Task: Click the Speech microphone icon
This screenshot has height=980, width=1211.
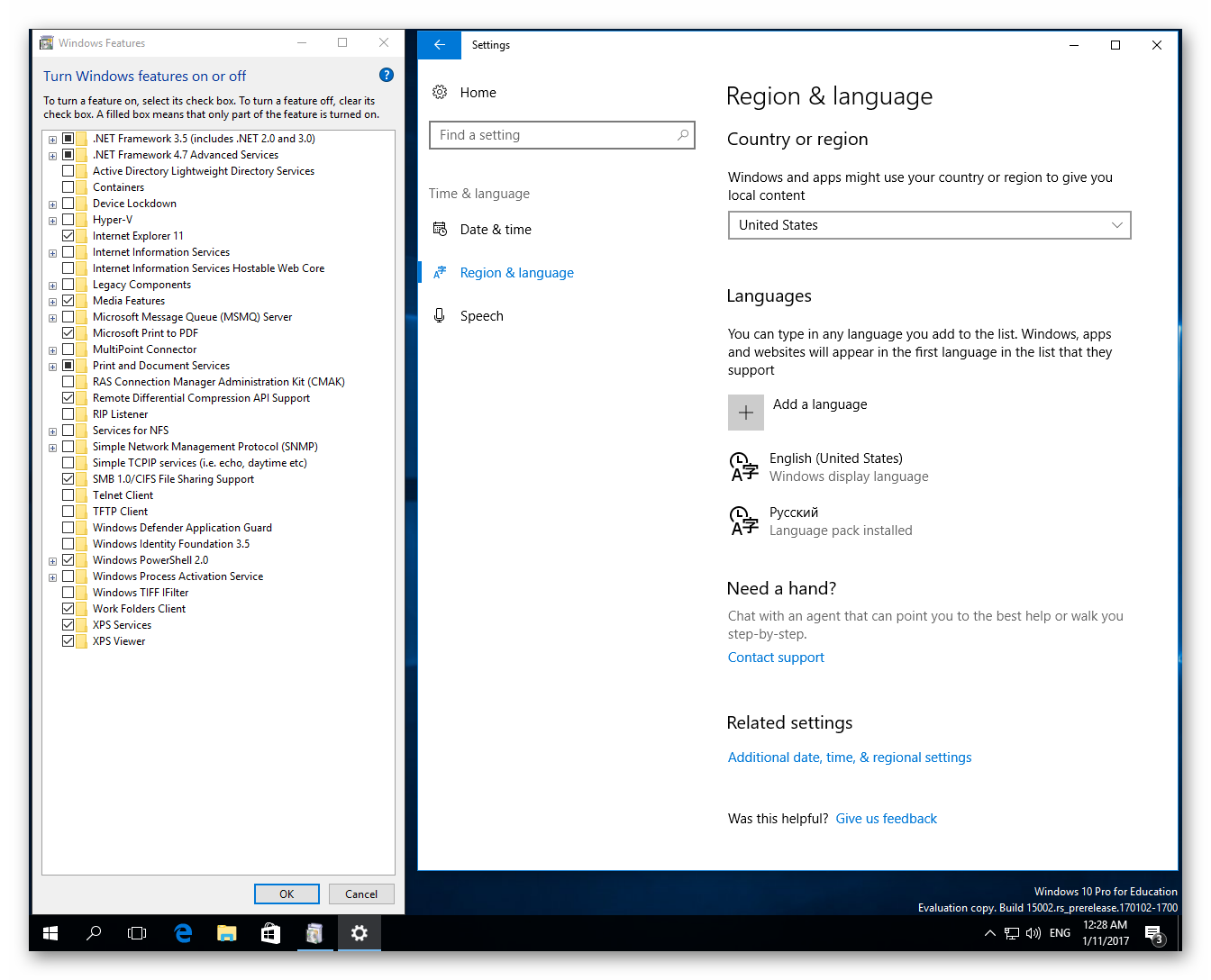Action: 440,315
